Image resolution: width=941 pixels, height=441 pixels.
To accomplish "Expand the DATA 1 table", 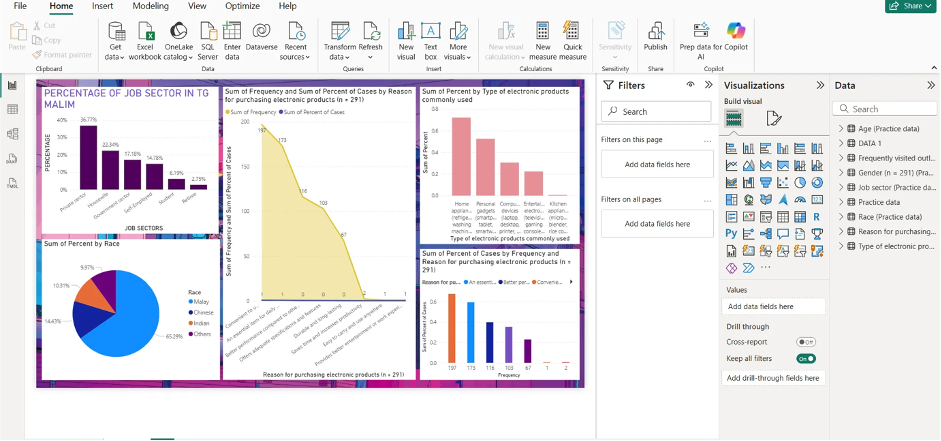I will [841, 143].
